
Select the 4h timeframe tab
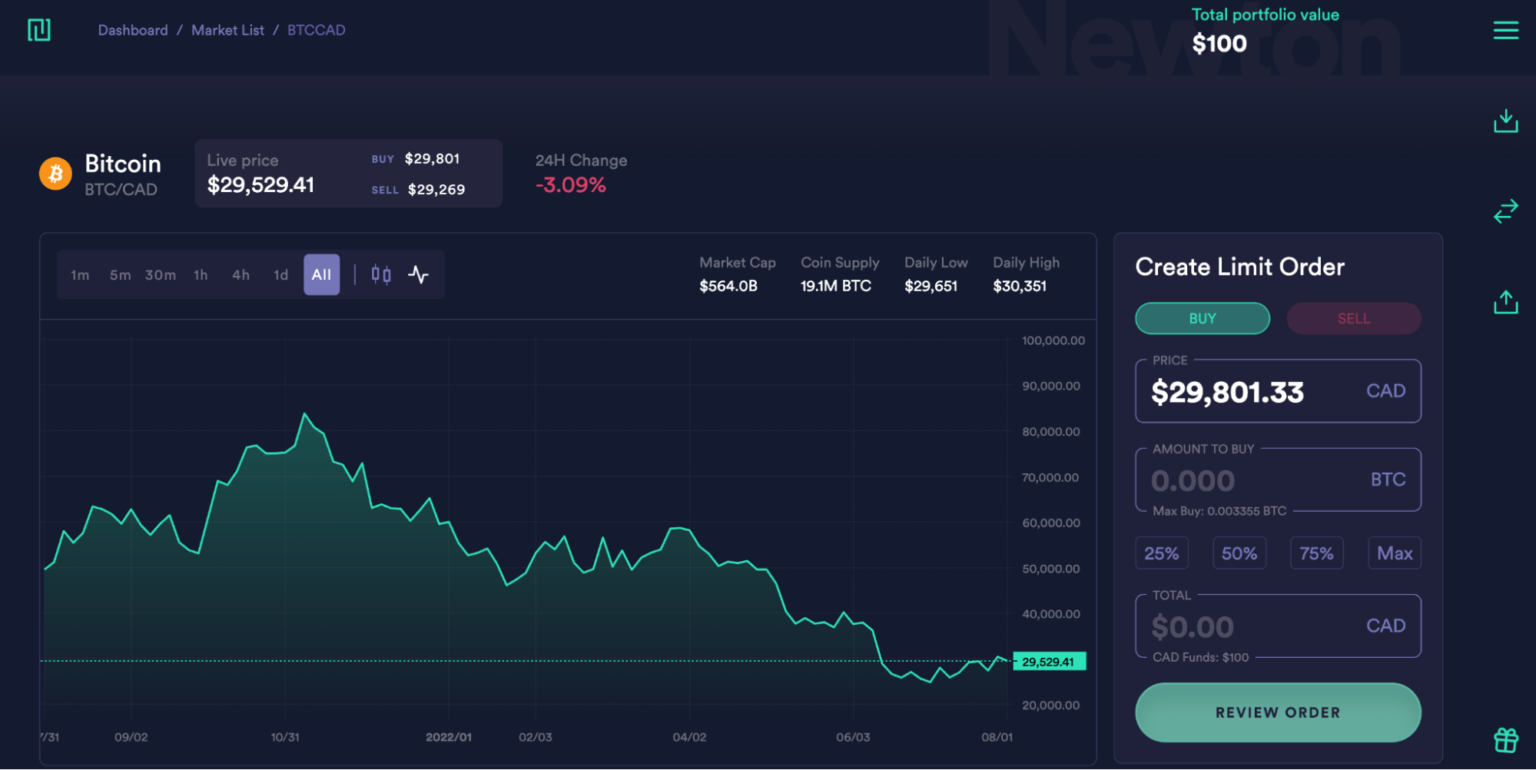240,274
